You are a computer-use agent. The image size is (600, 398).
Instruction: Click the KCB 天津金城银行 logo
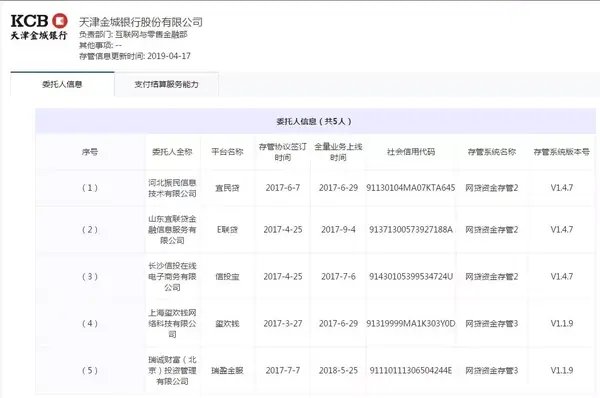pyautogui.click(x=39, y=27)
